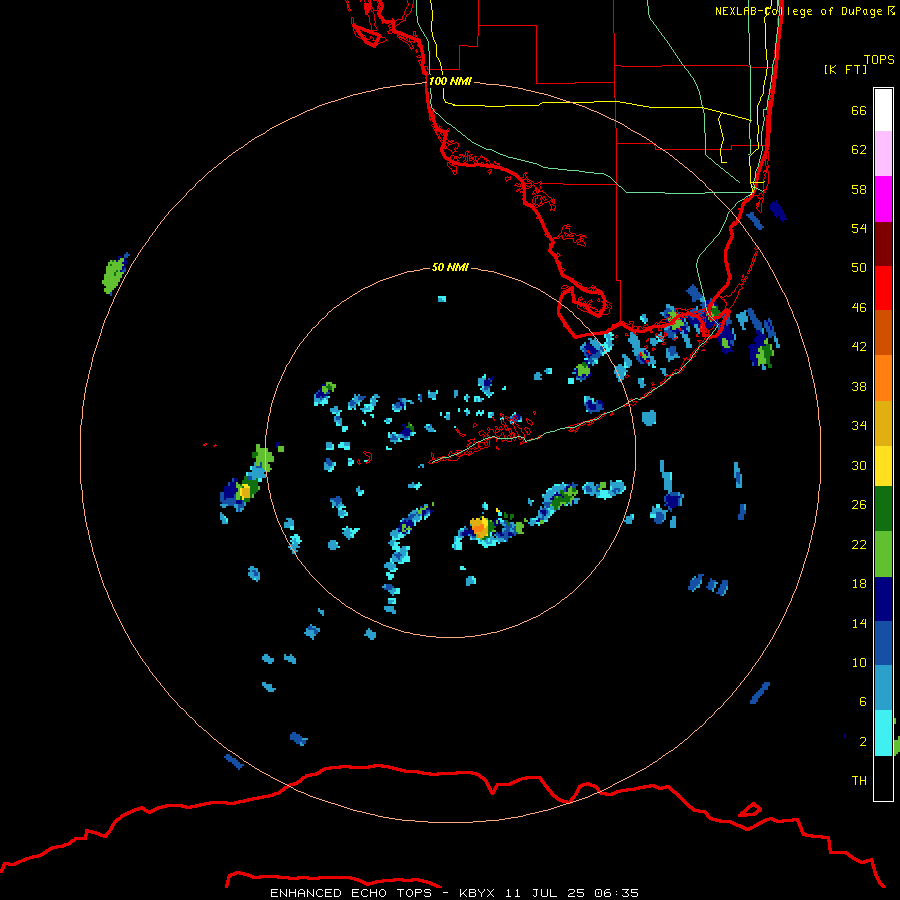Click the ENHANCED ECHO TOPS caption text
The width and height of the screenshot is (900, 900).
point(351,893)
